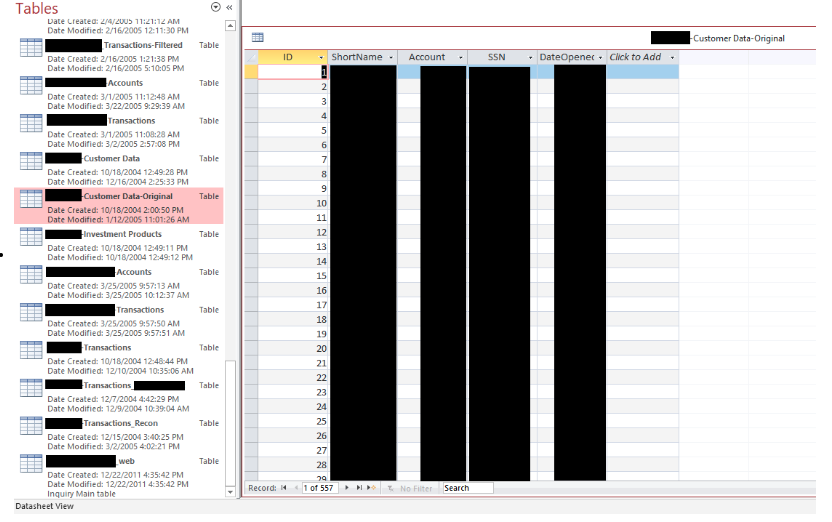Go to the next record

pos(347,488)
